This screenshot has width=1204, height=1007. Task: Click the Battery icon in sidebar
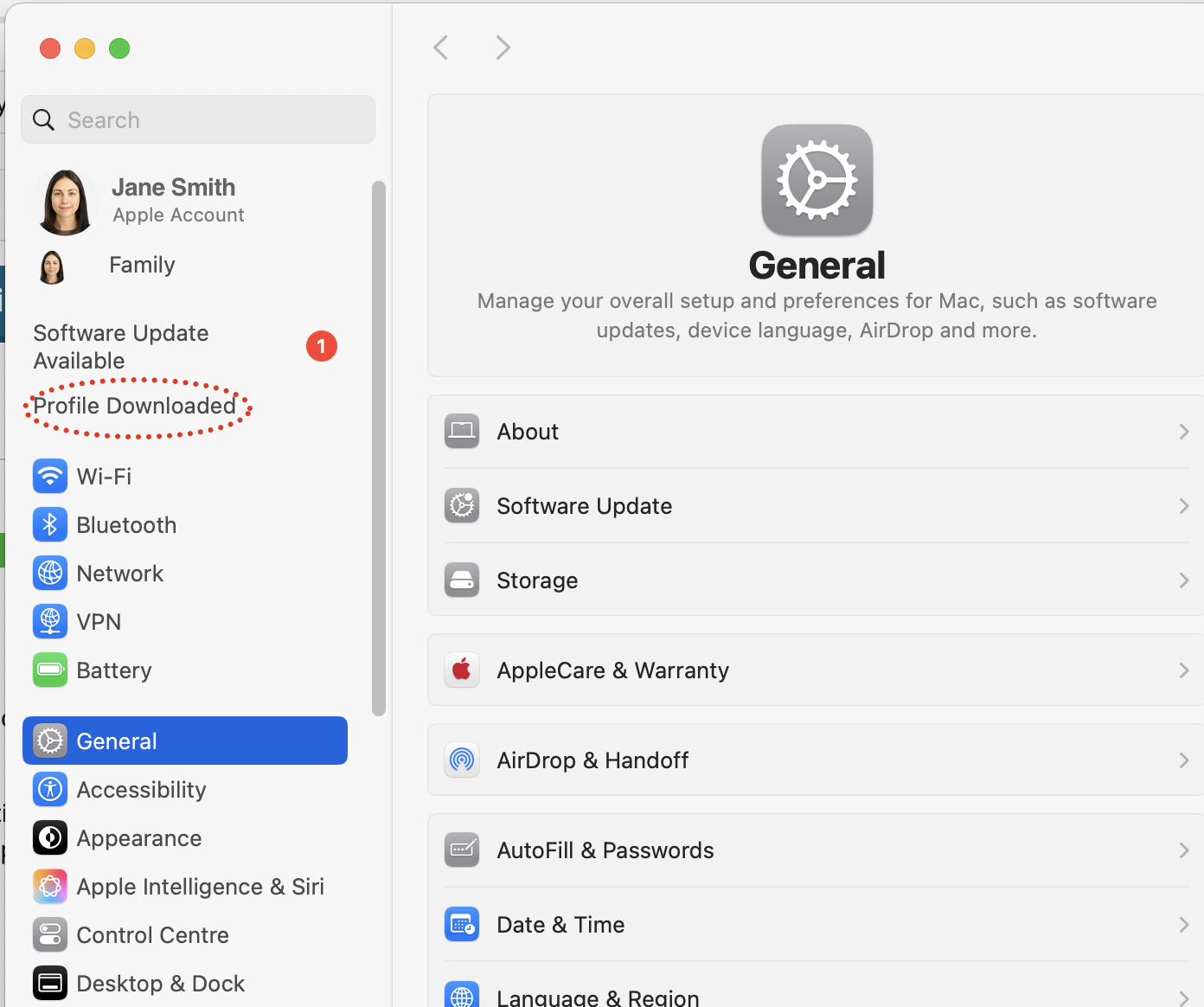pyautogui.click(x=50, y=670)
